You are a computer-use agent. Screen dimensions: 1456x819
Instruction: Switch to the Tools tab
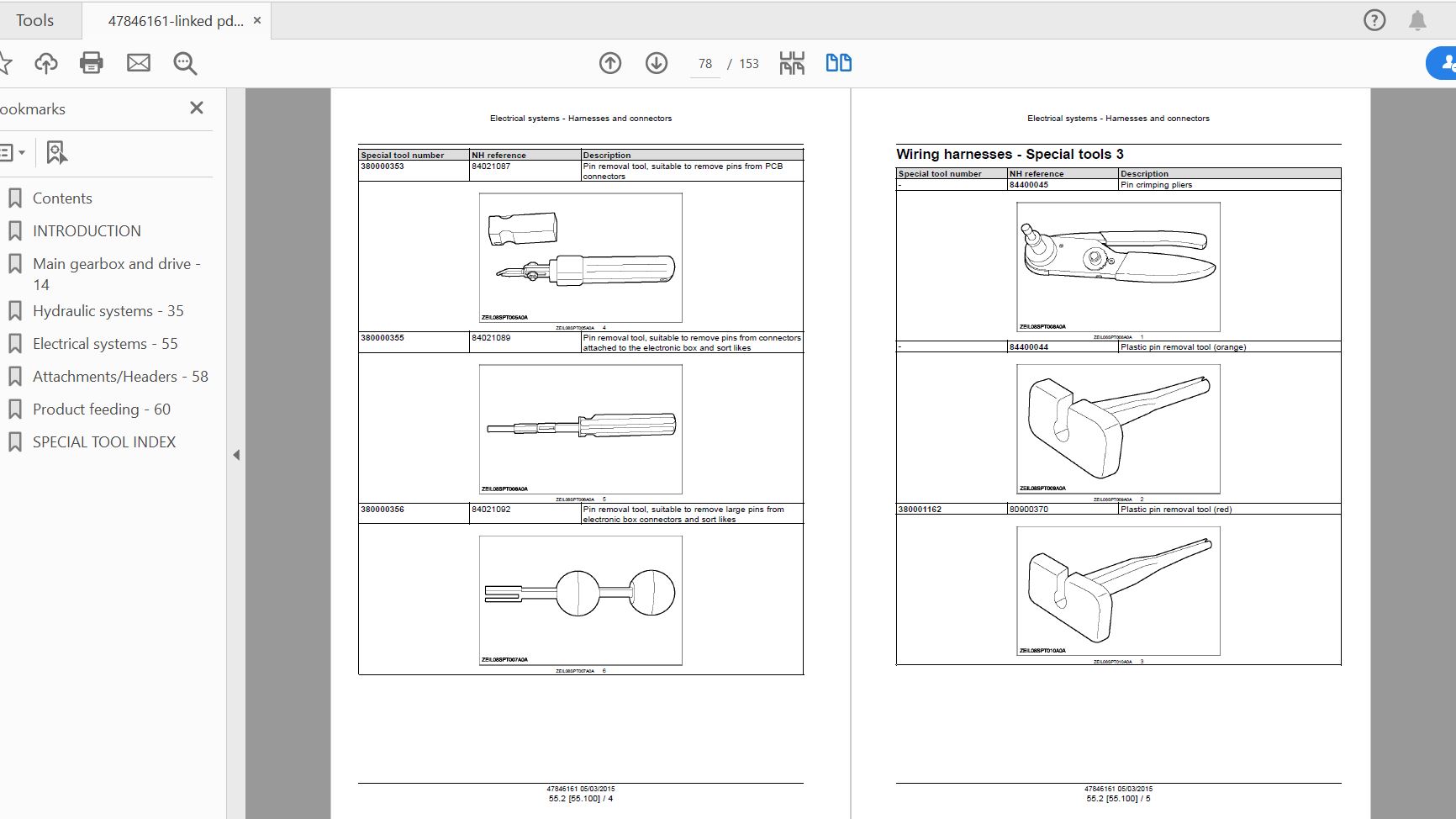tap(34, 20)
